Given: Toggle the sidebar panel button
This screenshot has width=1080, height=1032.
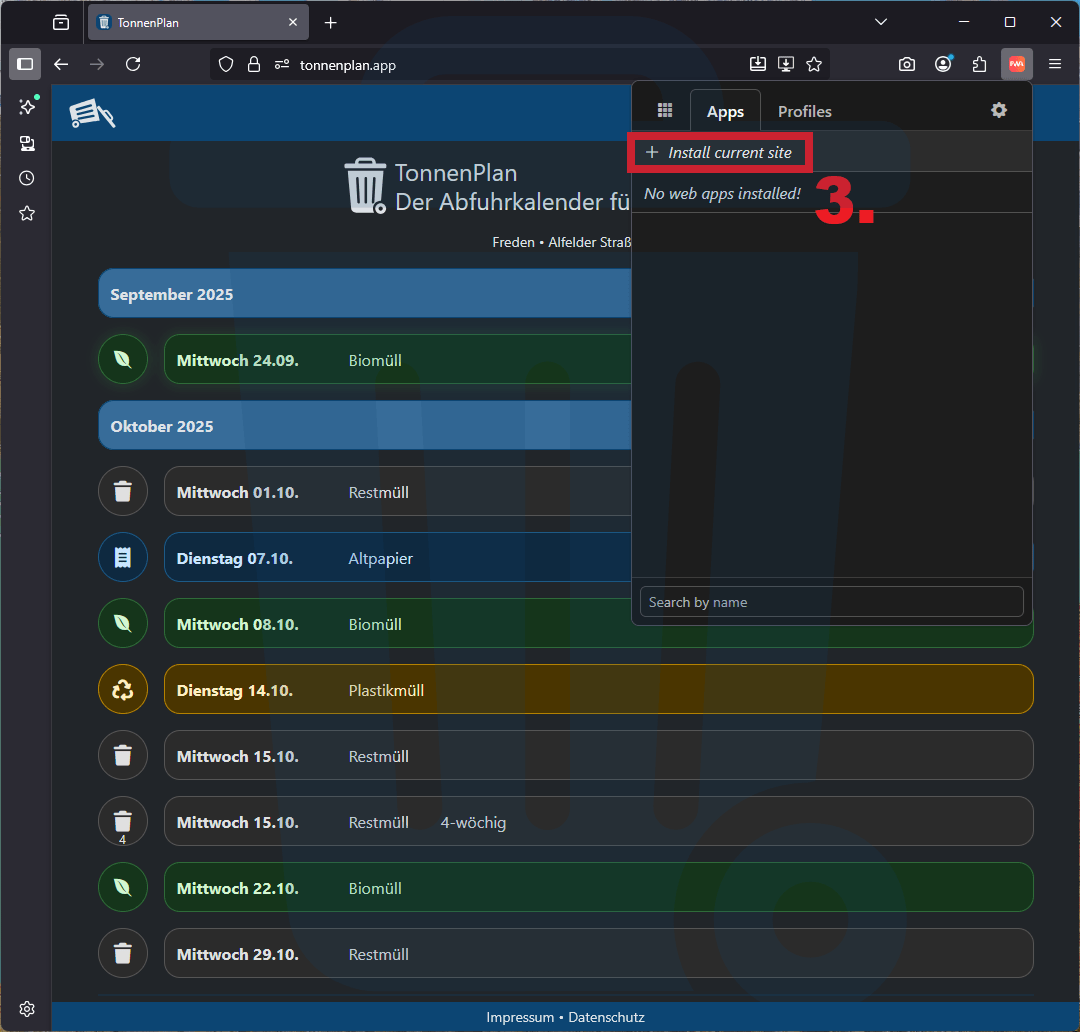Looking at the screenshot, I should click(x=25, y=64).
